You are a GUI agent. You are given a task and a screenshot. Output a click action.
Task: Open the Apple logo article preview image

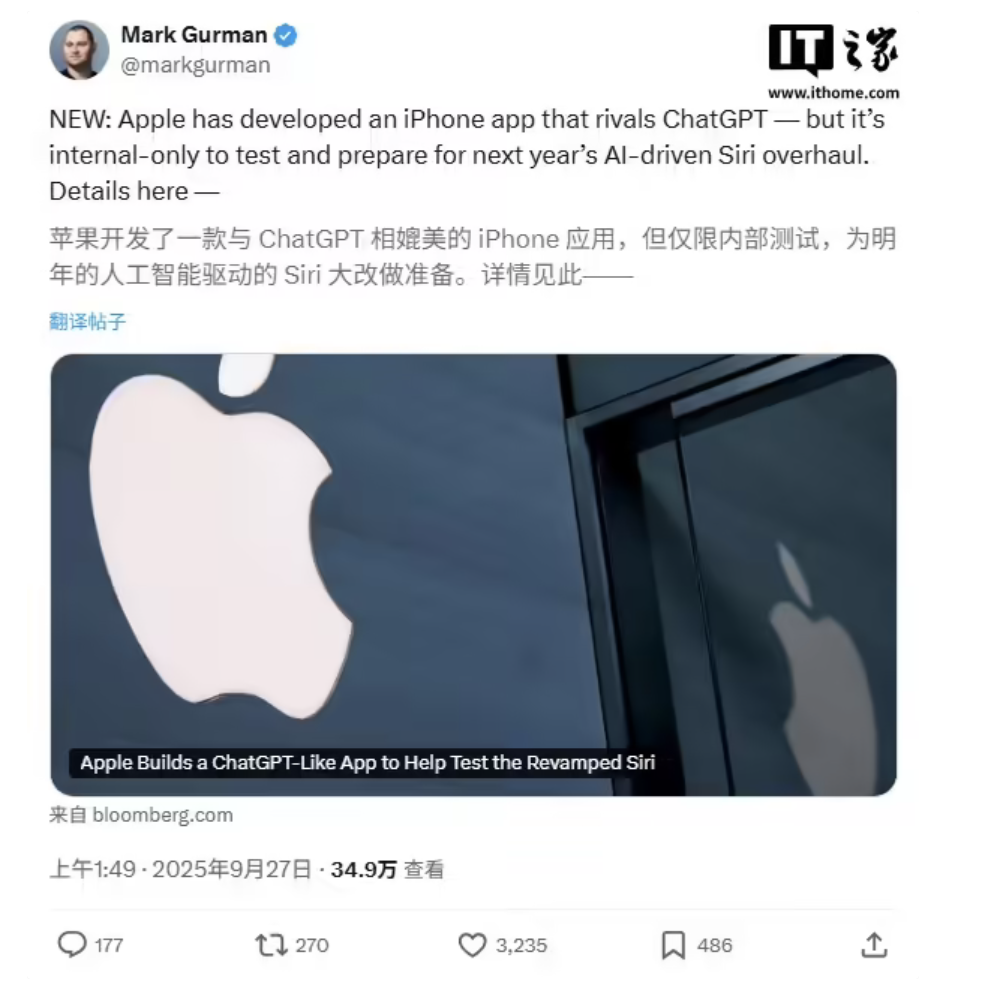point(473,575)
